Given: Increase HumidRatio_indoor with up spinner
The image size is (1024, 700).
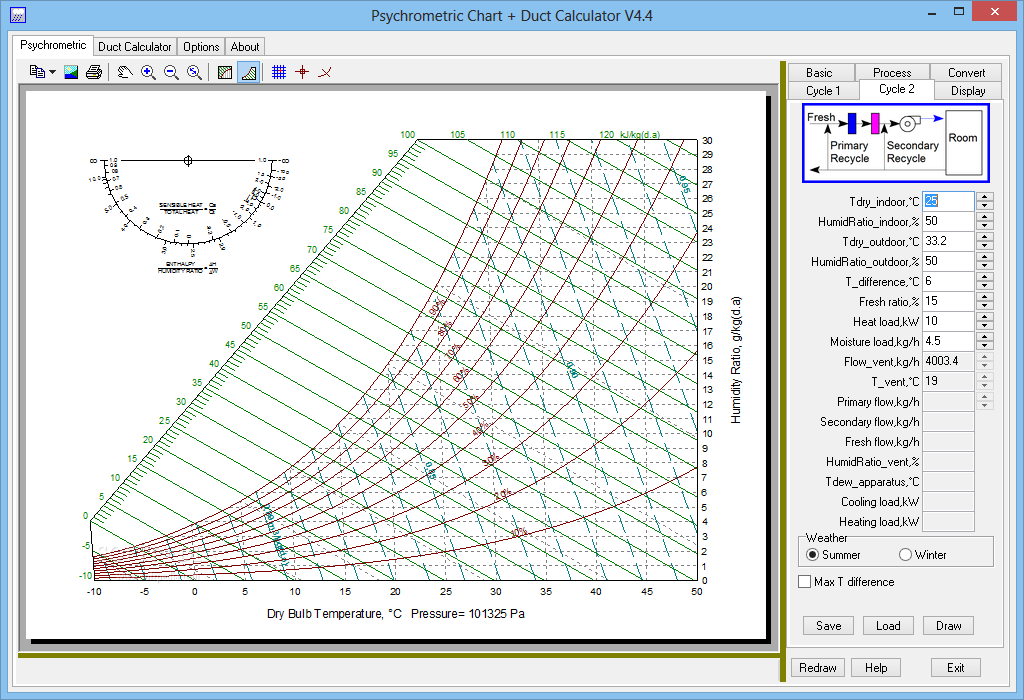Looking at the screenshot, I should tap(985, 217).
